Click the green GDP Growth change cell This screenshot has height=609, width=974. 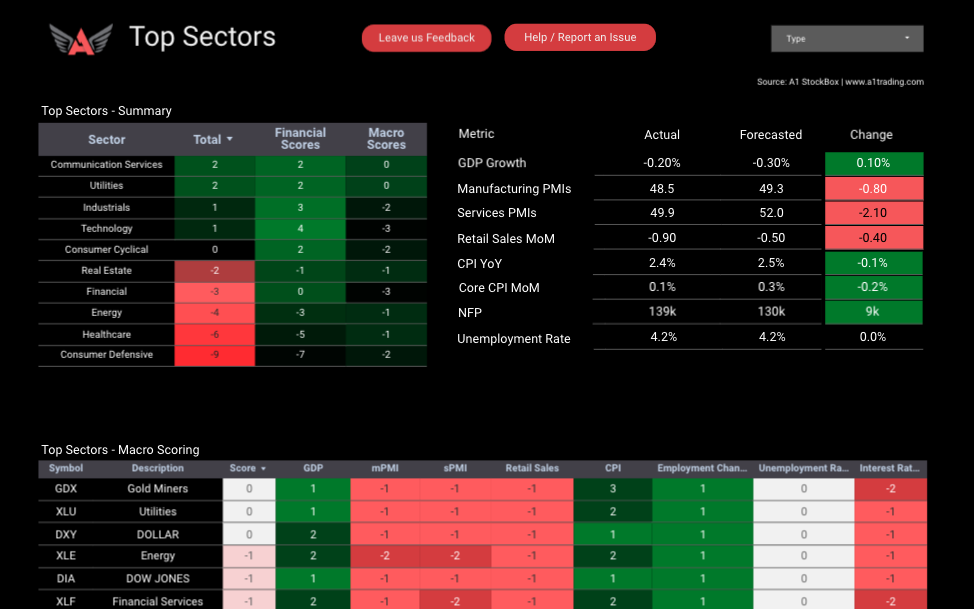coord(873,163)
